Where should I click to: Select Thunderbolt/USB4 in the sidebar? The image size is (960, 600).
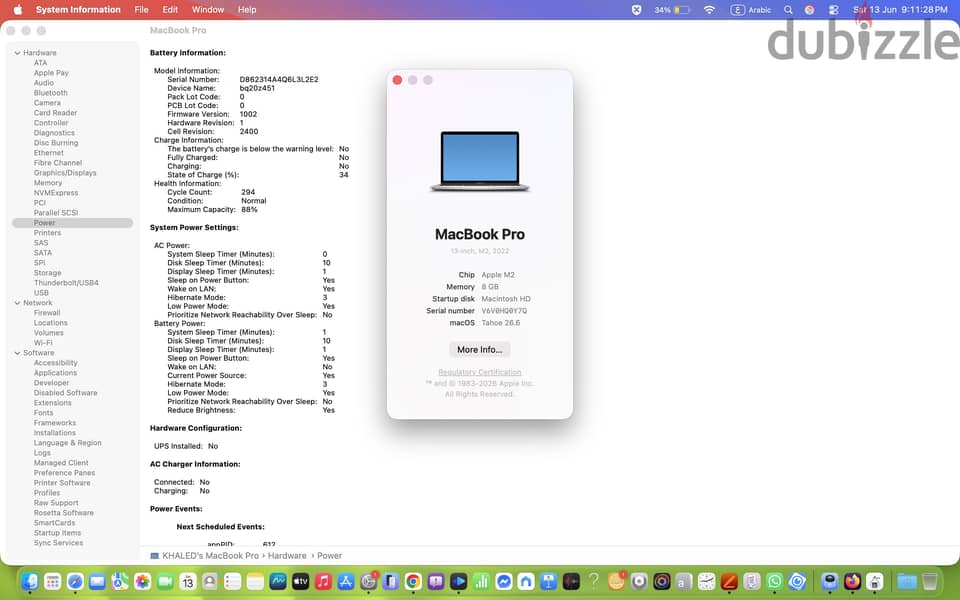coord(66,283)
